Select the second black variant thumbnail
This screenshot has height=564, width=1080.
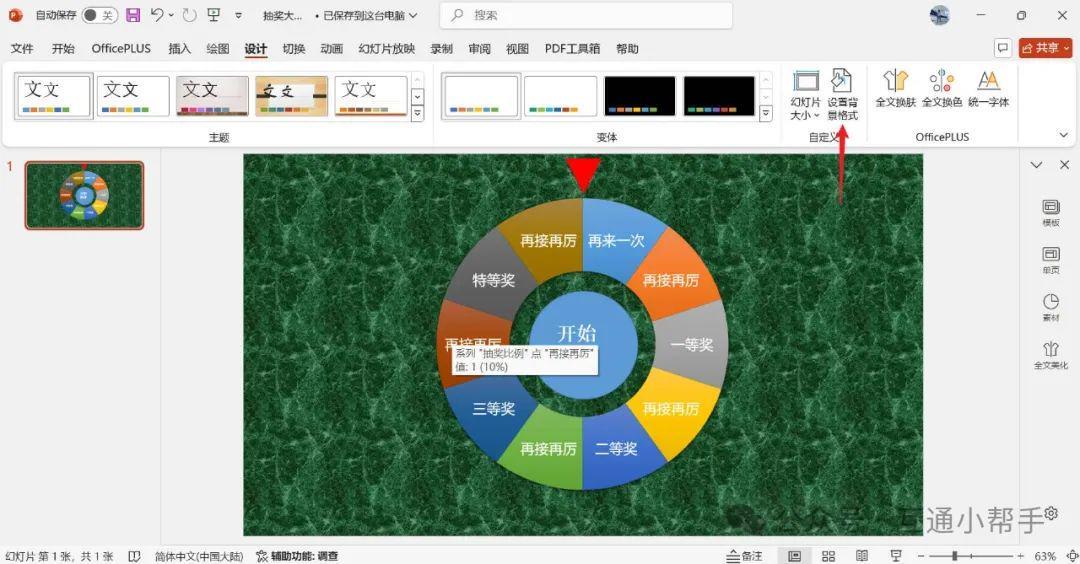click(719, 96)
